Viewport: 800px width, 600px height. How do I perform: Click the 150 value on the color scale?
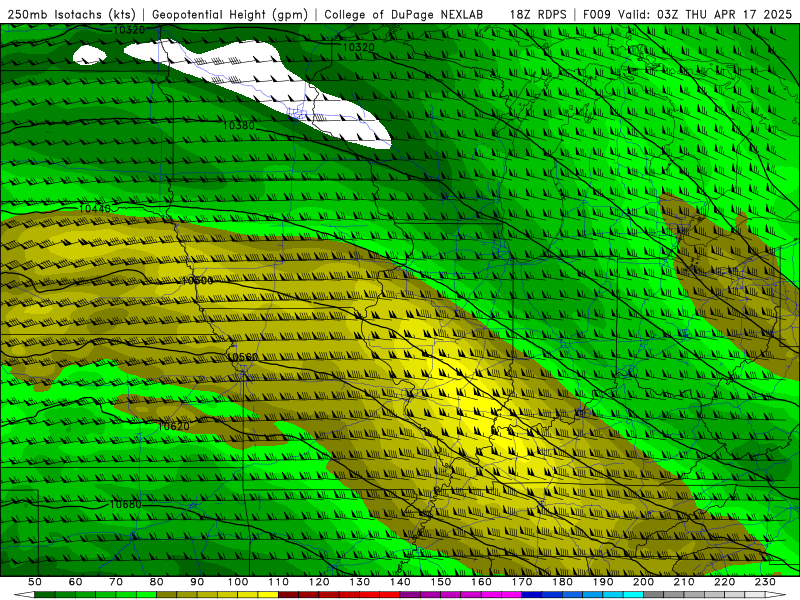coord(441,582)
